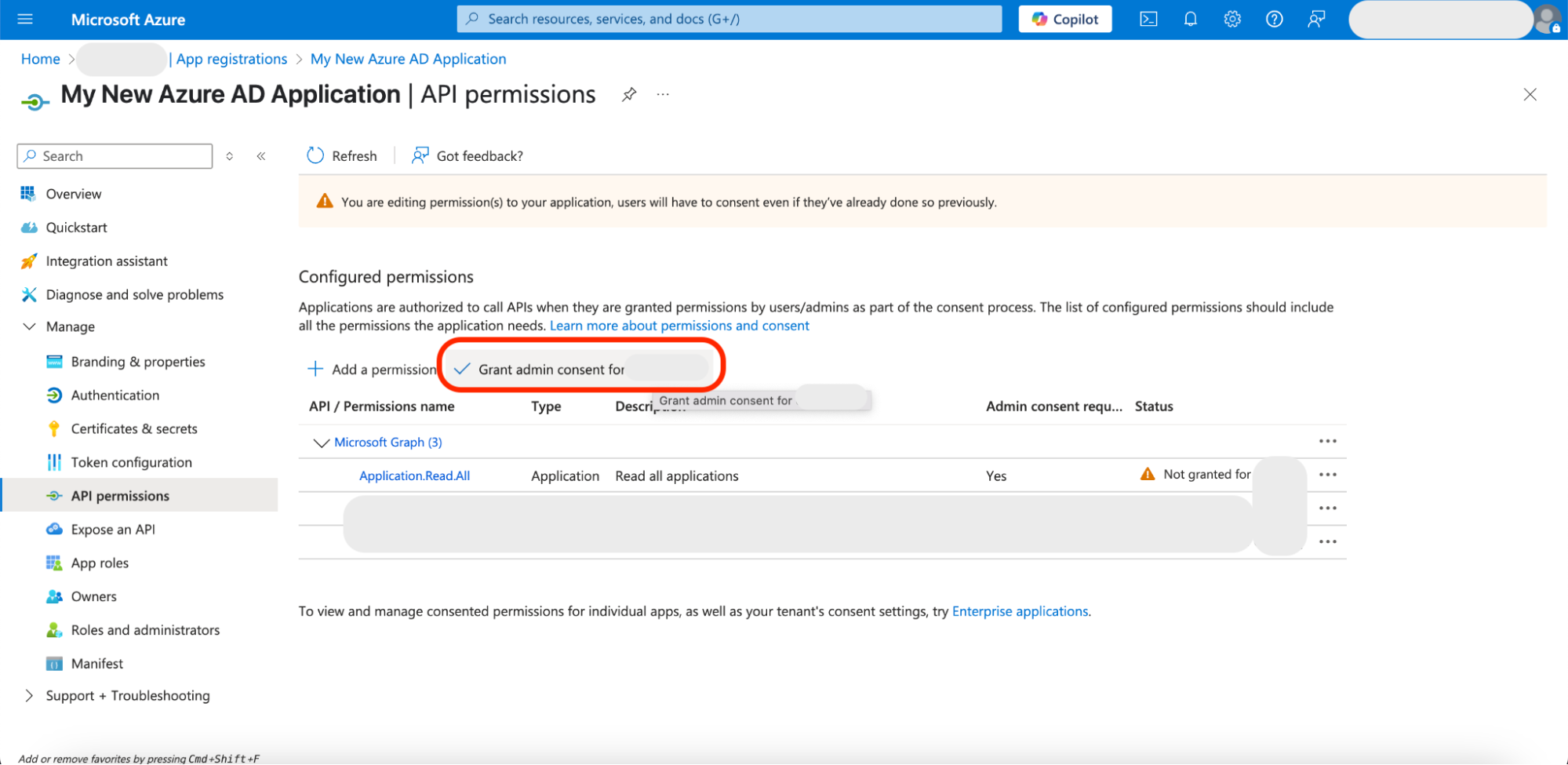Viewport: 1568px width, 765px height.
Task: Open Copilot
Action: (x=1065, y=19)
